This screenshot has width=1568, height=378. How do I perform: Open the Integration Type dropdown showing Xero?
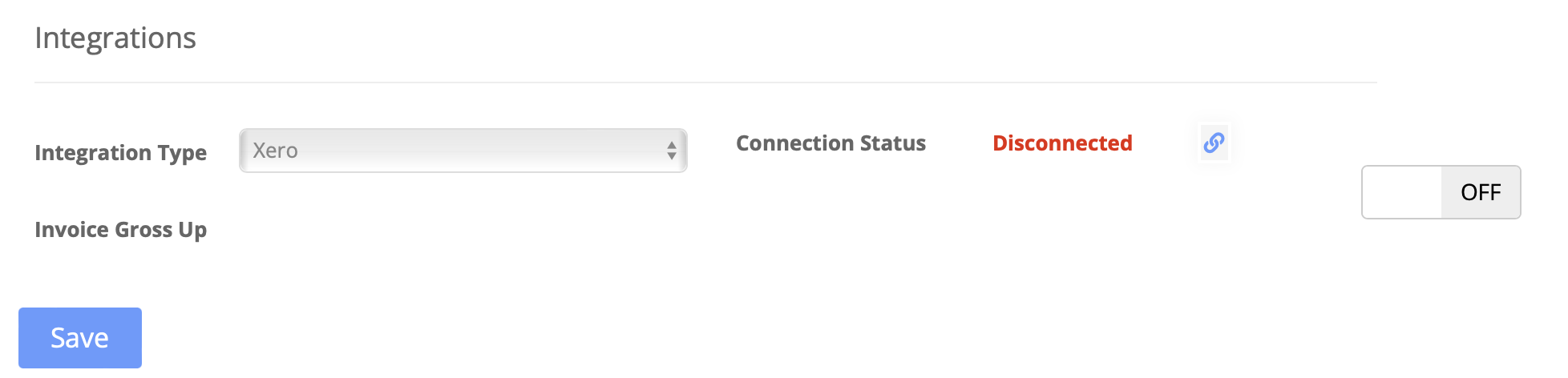point(463,151)
